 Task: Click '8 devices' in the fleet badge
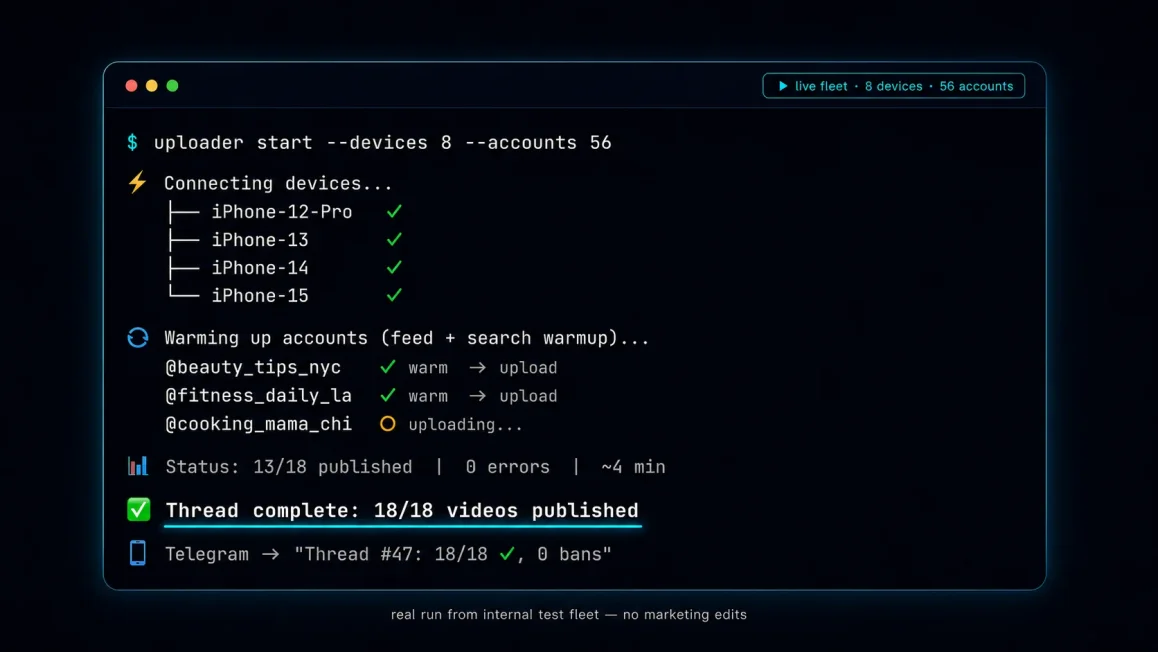(x=894, y=86)
